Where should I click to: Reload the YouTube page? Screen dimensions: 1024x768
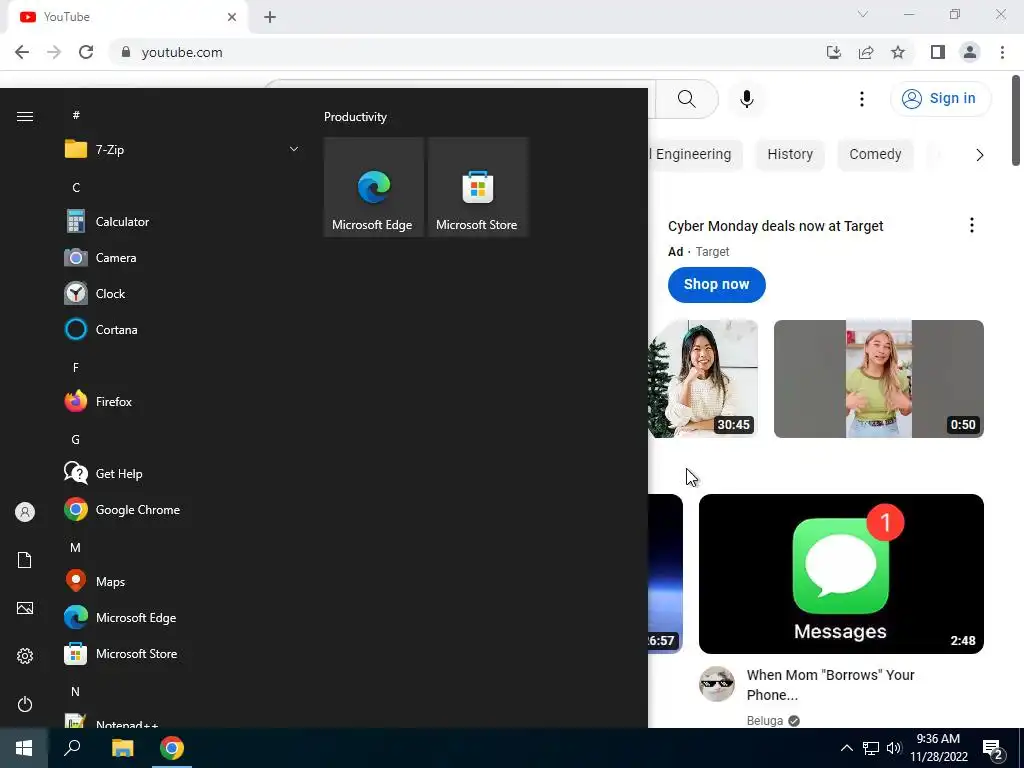click(x=86, y=52)
